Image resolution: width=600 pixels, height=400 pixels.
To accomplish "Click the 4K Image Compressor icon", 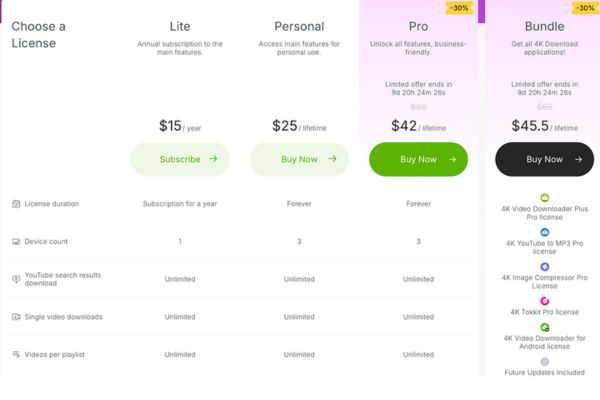I will [x=544, y=266].
